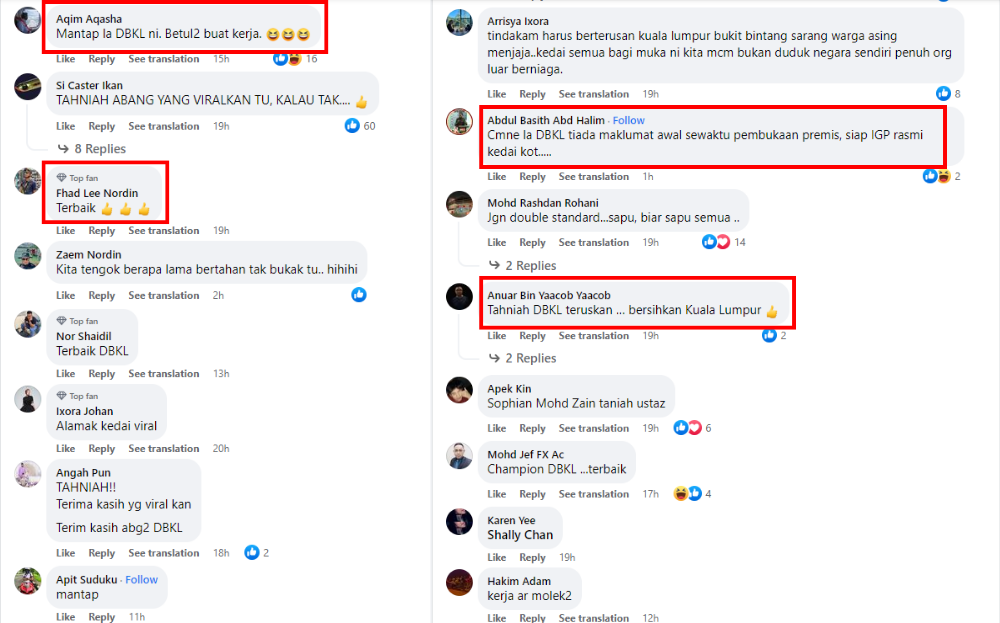The width and height of the screenshot is (1000, 623).
Task: Open Abdul Basith Abd Halim's profile photo
Action: click(459, 121)
